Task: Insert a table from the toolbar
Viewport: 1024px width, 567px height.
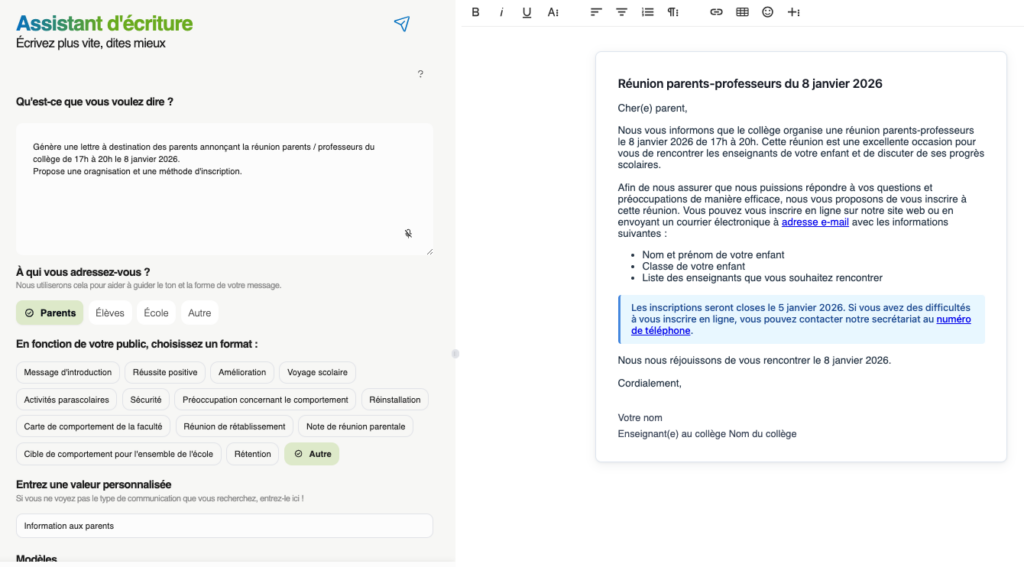Action: click(742, 12)
